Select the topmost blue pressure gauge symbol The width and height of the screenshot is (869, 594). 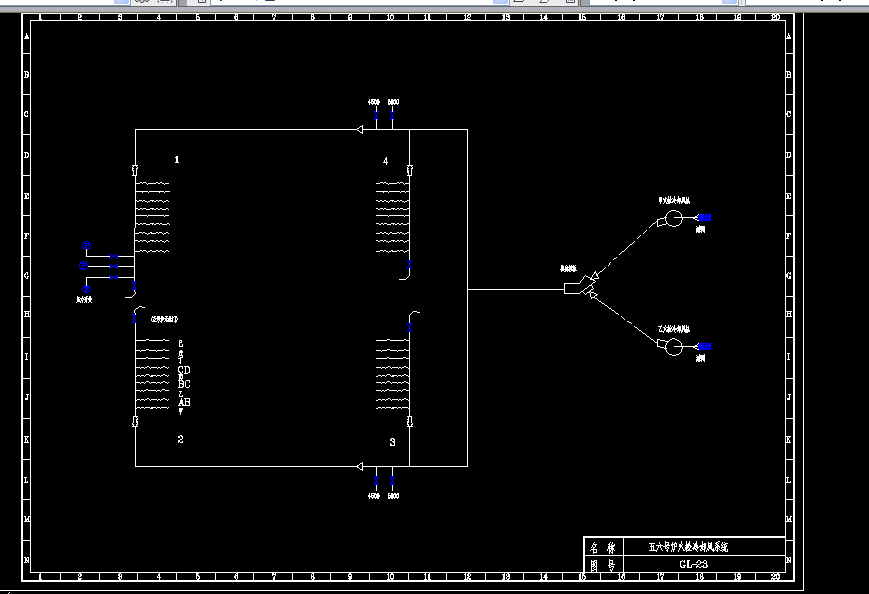tap(86, 245)
